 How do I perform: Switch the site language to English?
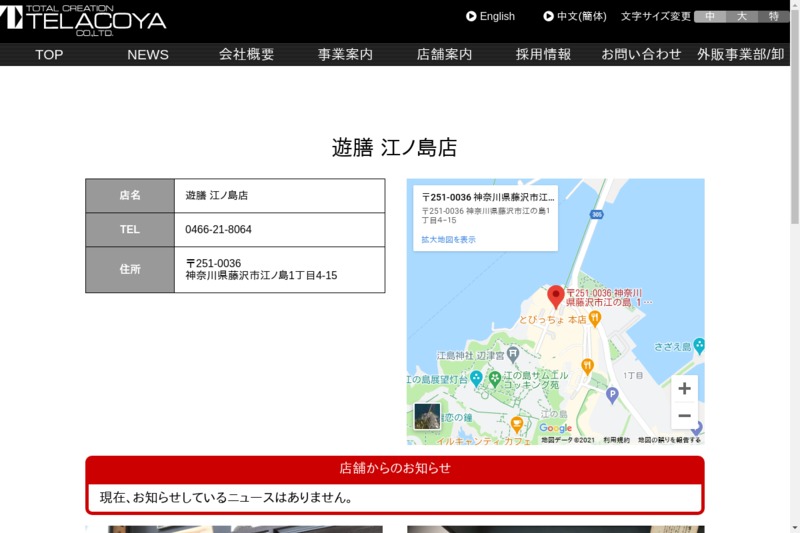pos(490,16)
